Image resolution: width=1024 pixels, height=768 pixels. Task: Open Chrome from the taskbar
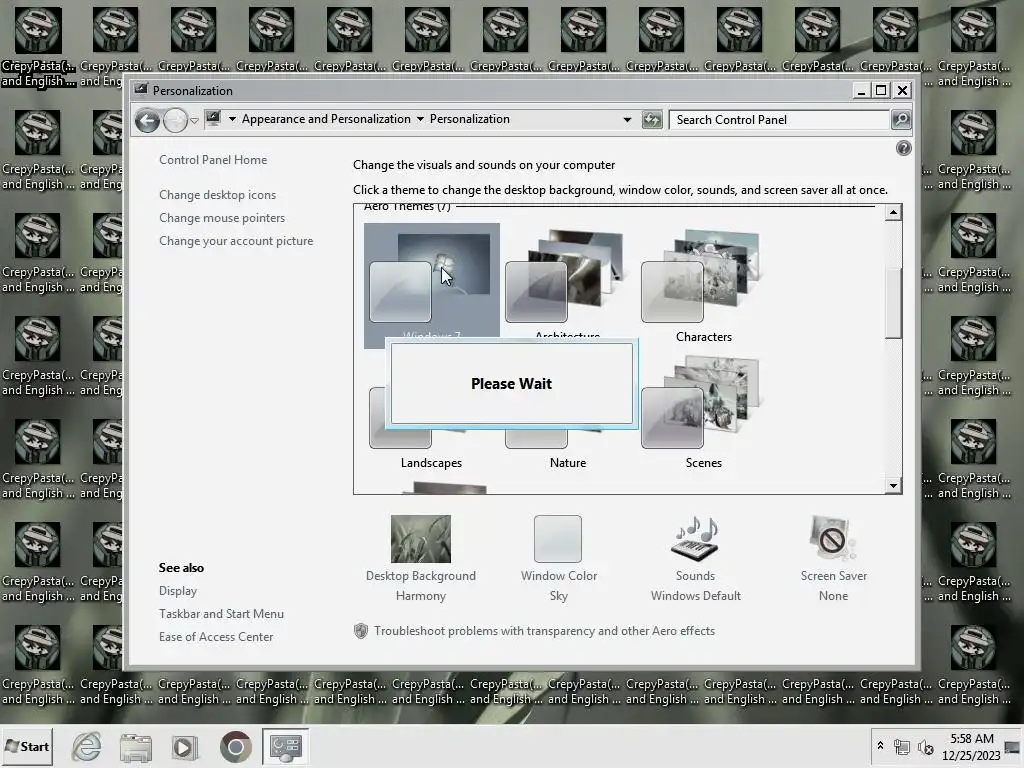click(235, 746)
